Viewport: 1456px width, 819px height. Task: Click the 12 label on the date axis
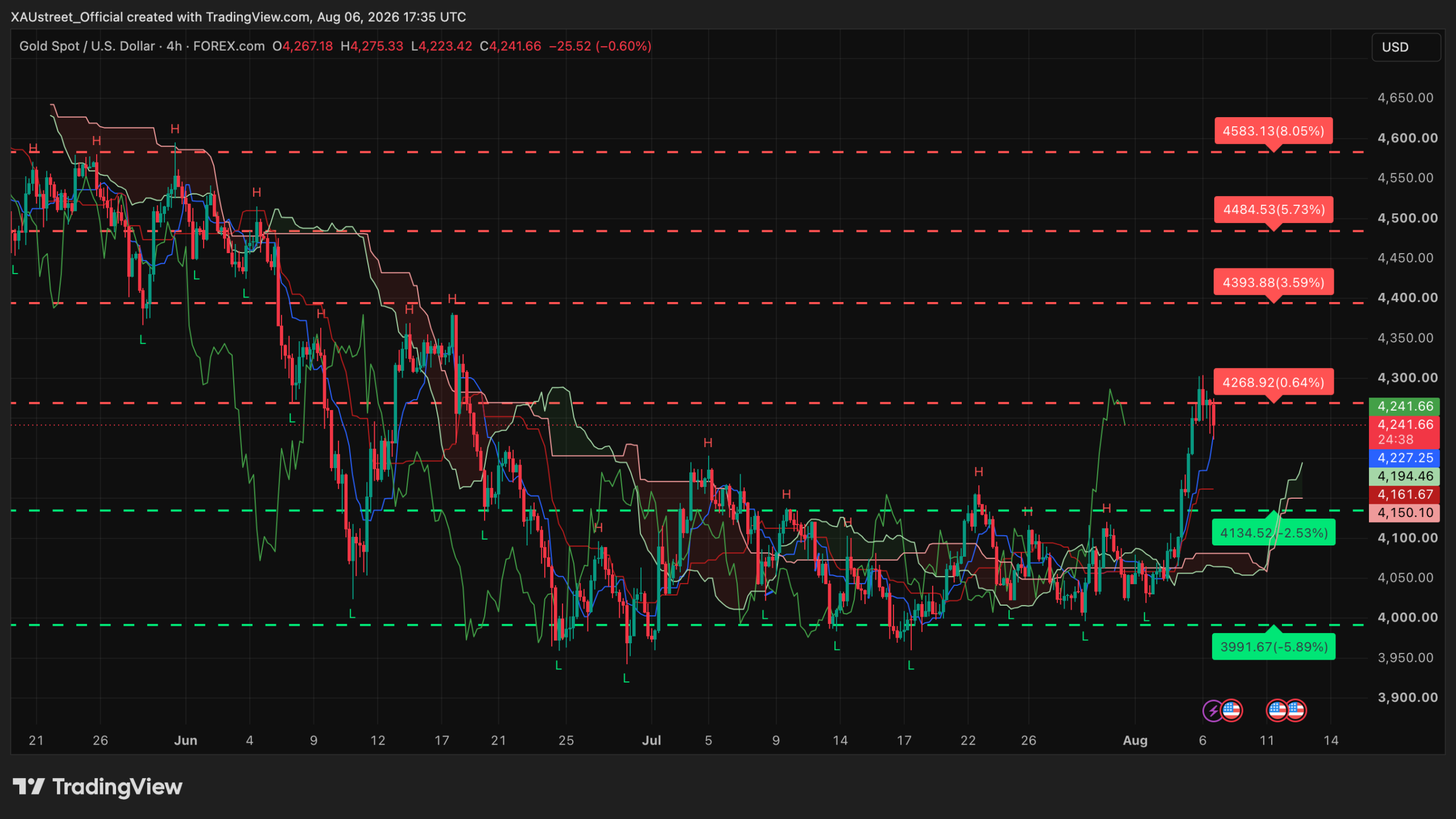point(378,741)
